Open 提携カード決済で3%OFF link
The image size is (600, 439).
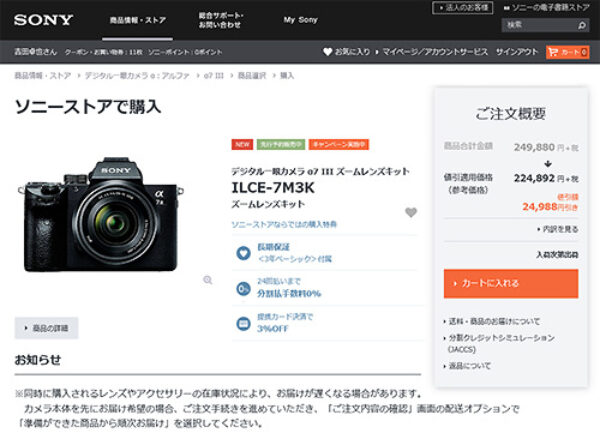[285, 323]
